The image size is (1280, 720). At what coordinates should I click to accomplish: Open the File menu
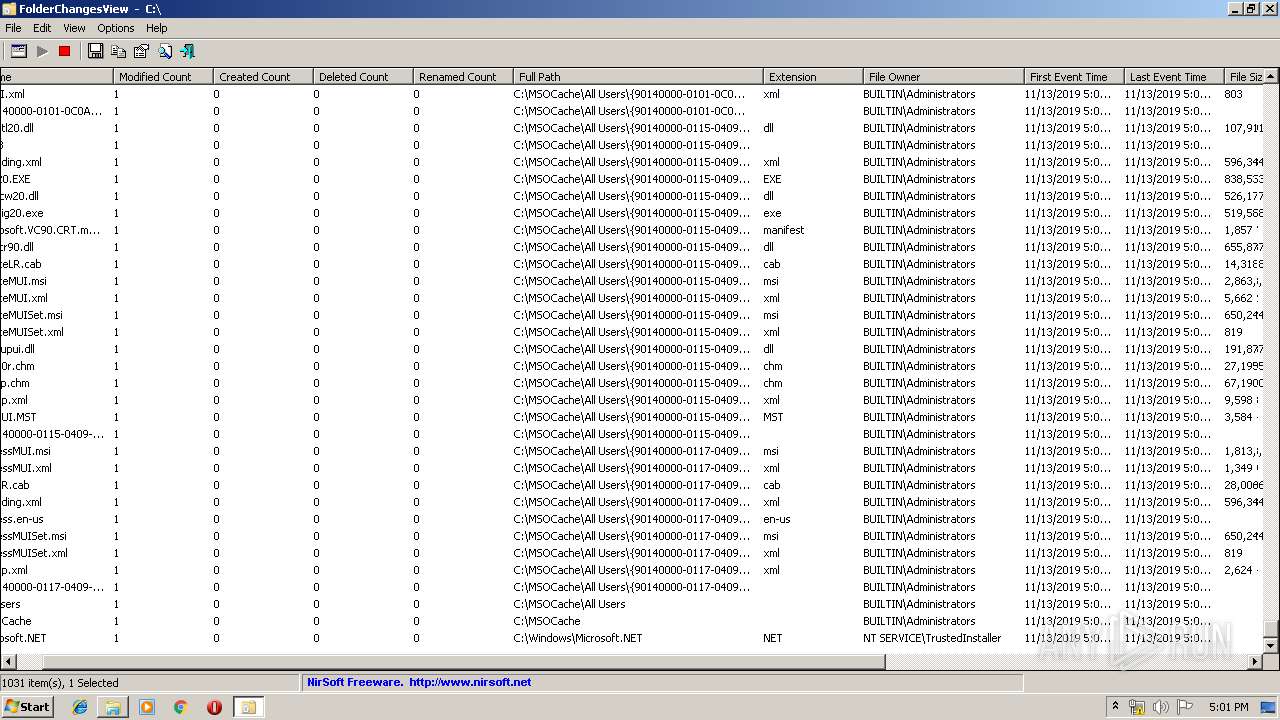(x=13, y=28)
